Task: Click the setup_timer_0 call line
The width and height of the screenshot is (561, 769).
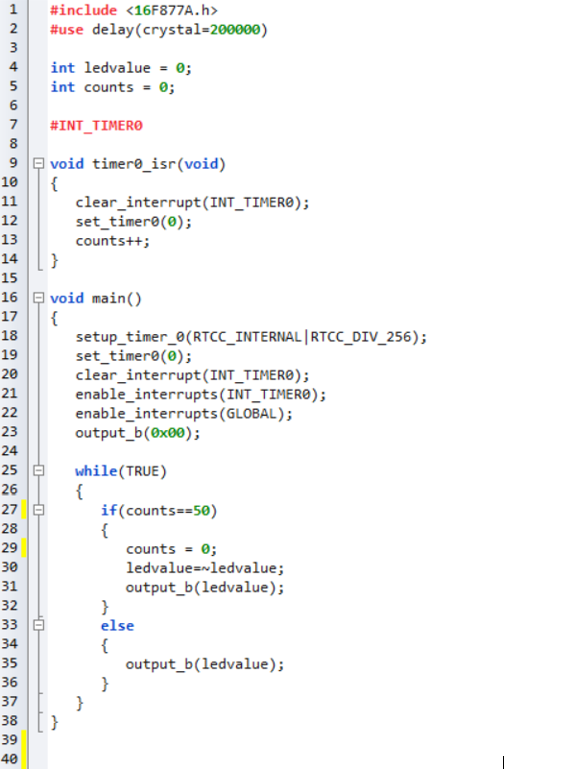Action: pyautogui.click(x=251, y=337)
